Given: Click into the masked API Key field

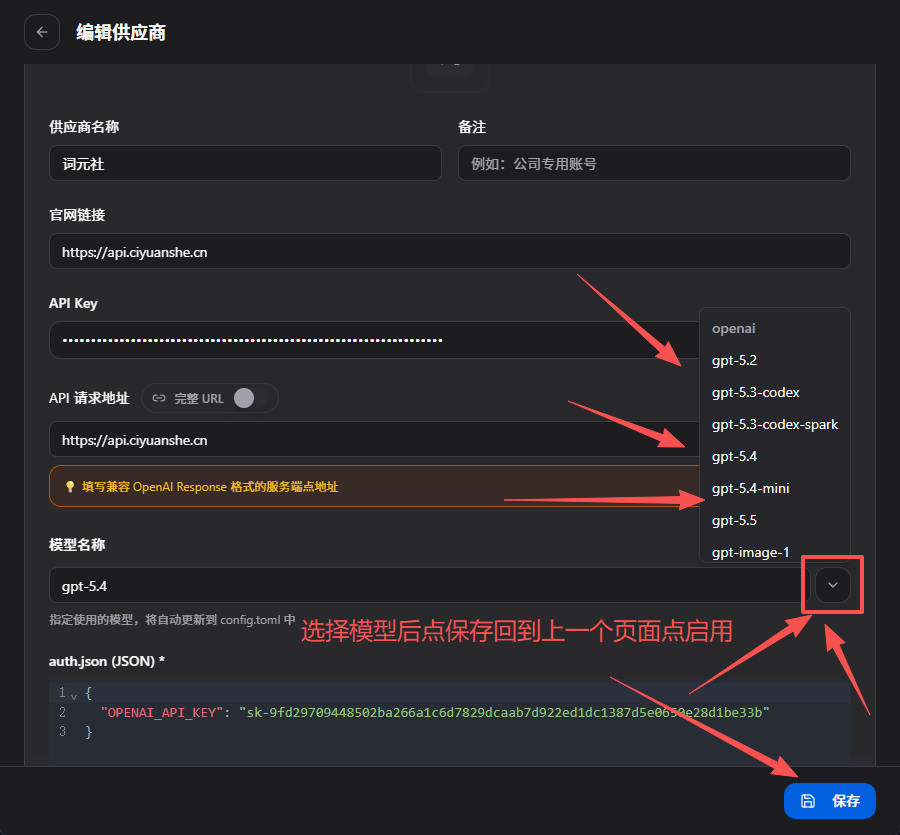Looking at the screenshot, I should coord(373,340).
